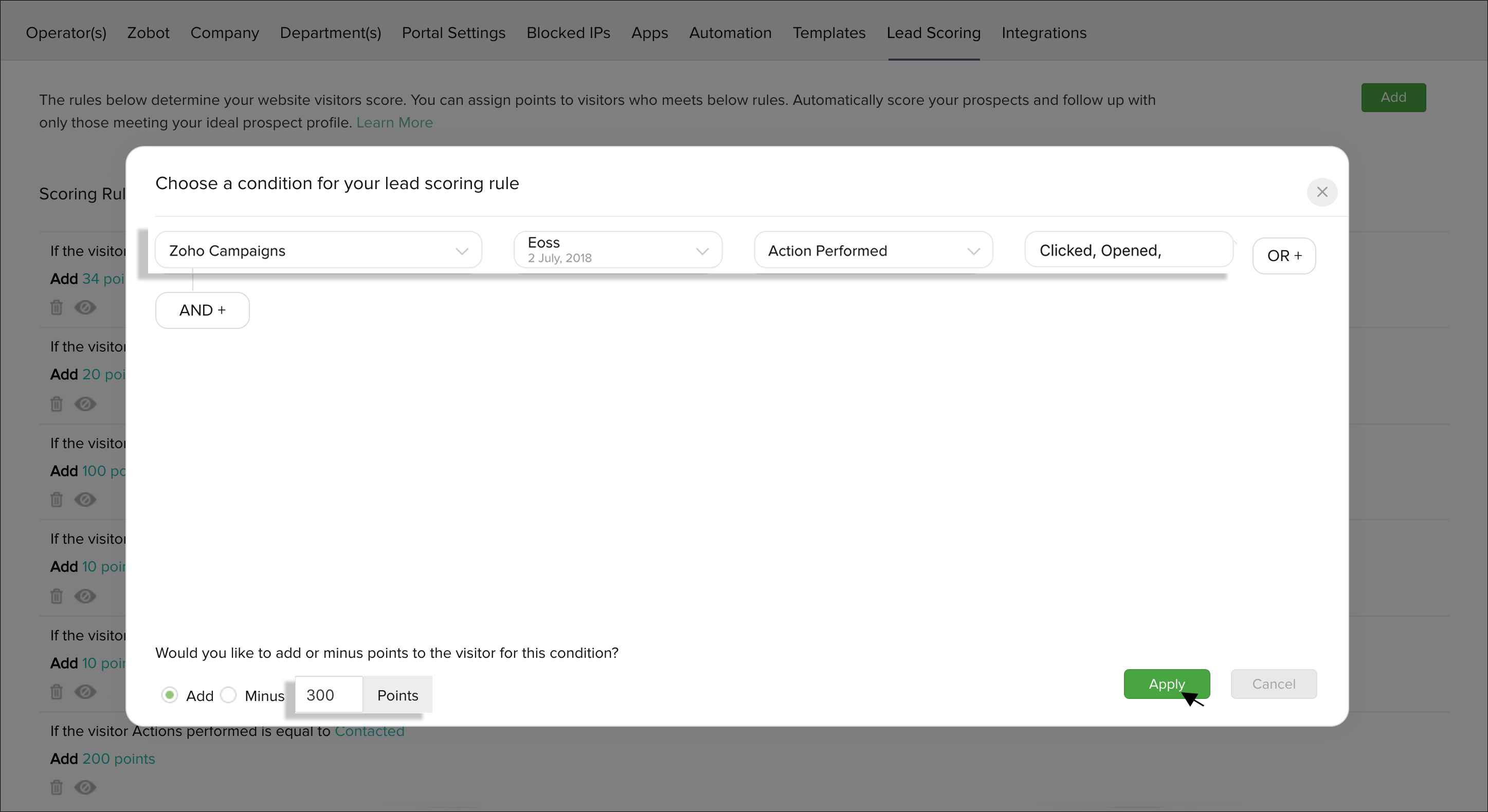Open the Integrations tab
Screen dimensions: 1488x812
click(1044, 33)
